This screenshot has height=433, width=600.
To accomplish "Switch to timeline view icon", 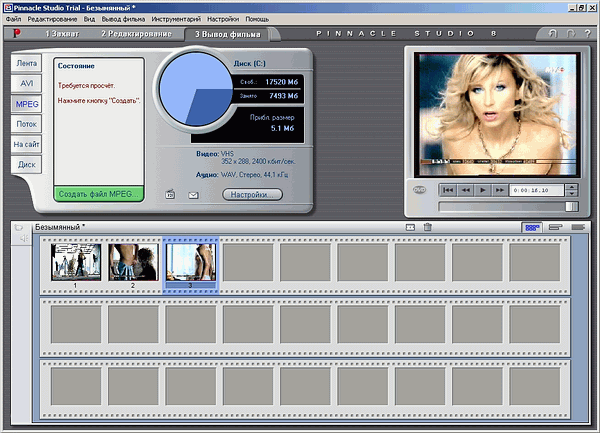I will 555,227.
